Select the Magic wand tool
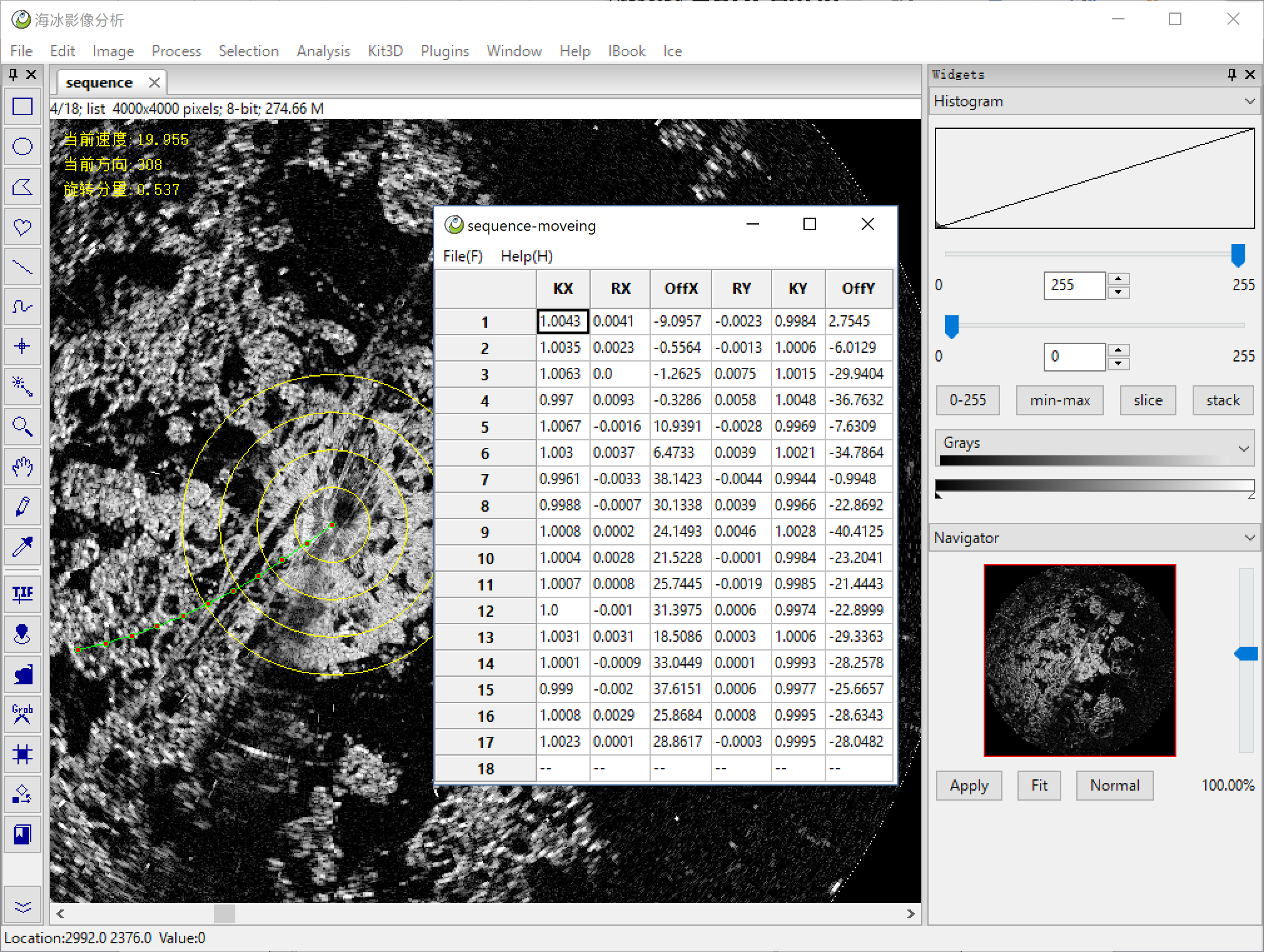Image resolution: width=1264 pixels, height=952 pixels. (23, 386)
